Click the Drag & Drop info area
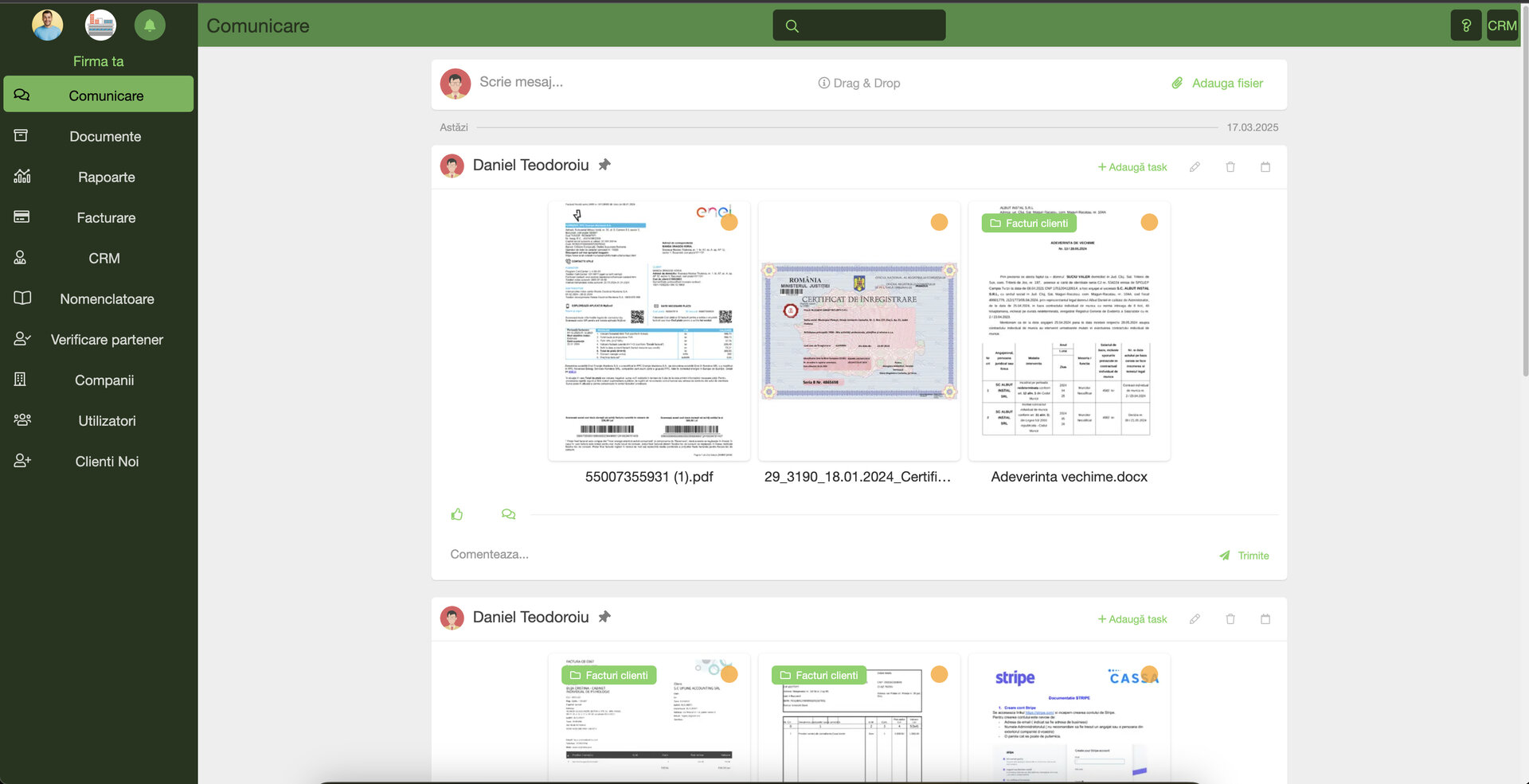This screenshot has height=784, width=1529. point(859,83)
